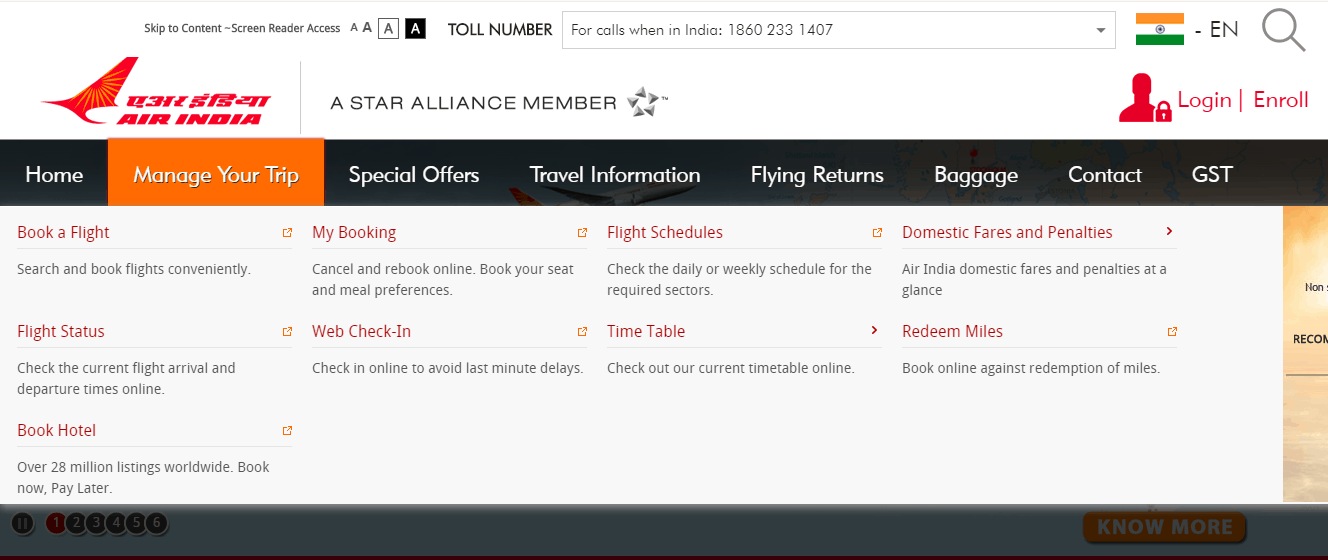Click the Star Alliance emblem icon
Image resolution: width=1328 pixels, height=560 pixels.
[x=644, y=102]
